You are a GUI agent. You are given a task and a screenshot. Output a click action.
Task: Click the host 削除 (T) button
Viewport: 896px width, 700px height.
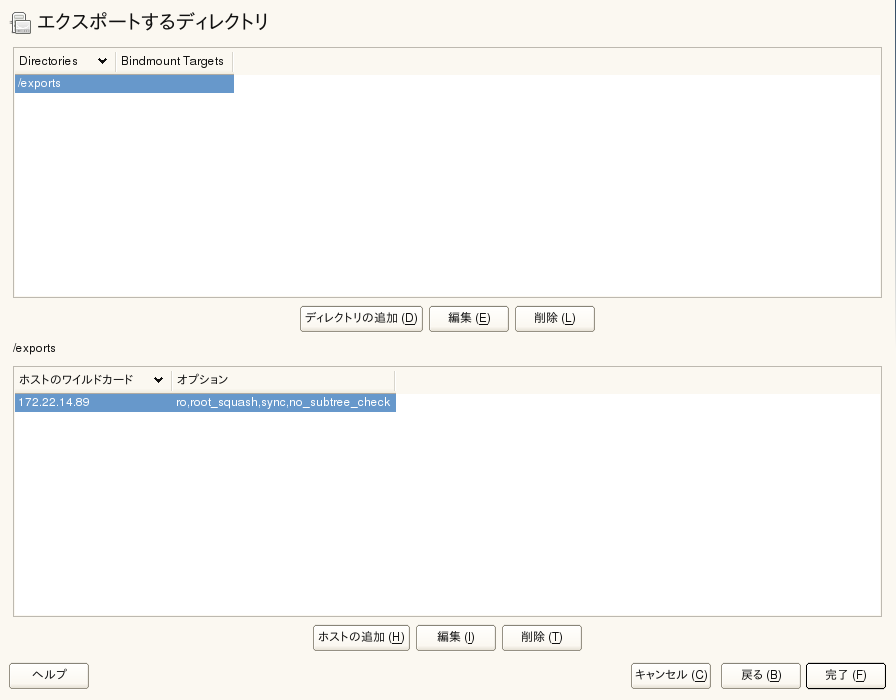tap(542, 638)
